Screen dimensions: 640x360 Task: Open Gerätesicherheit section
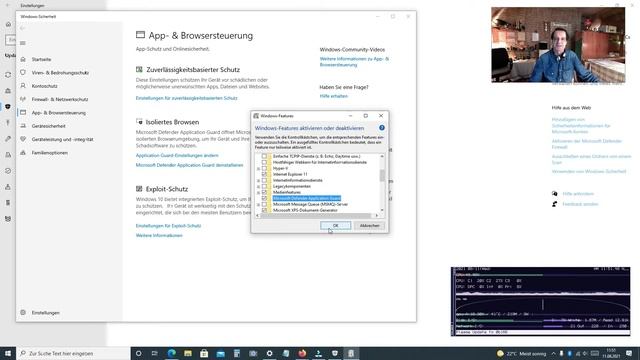pyautogui.click(x=49, y=126)
